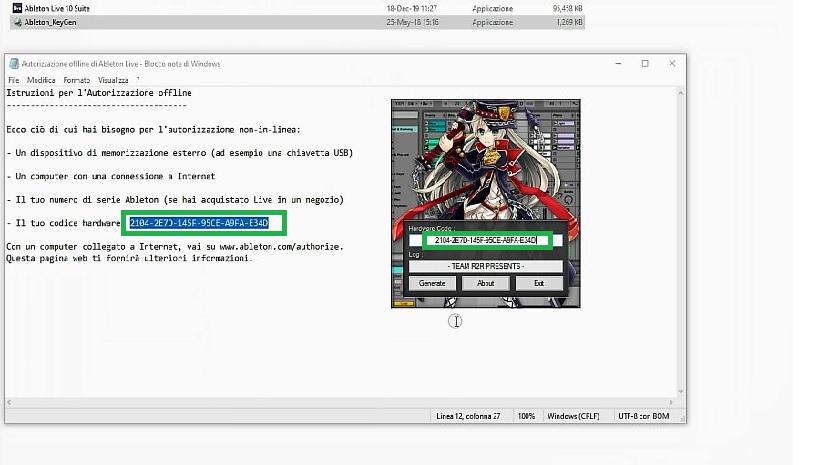Click the Hardware Code input field in keygen
The image size is (815, 465).
485,240
